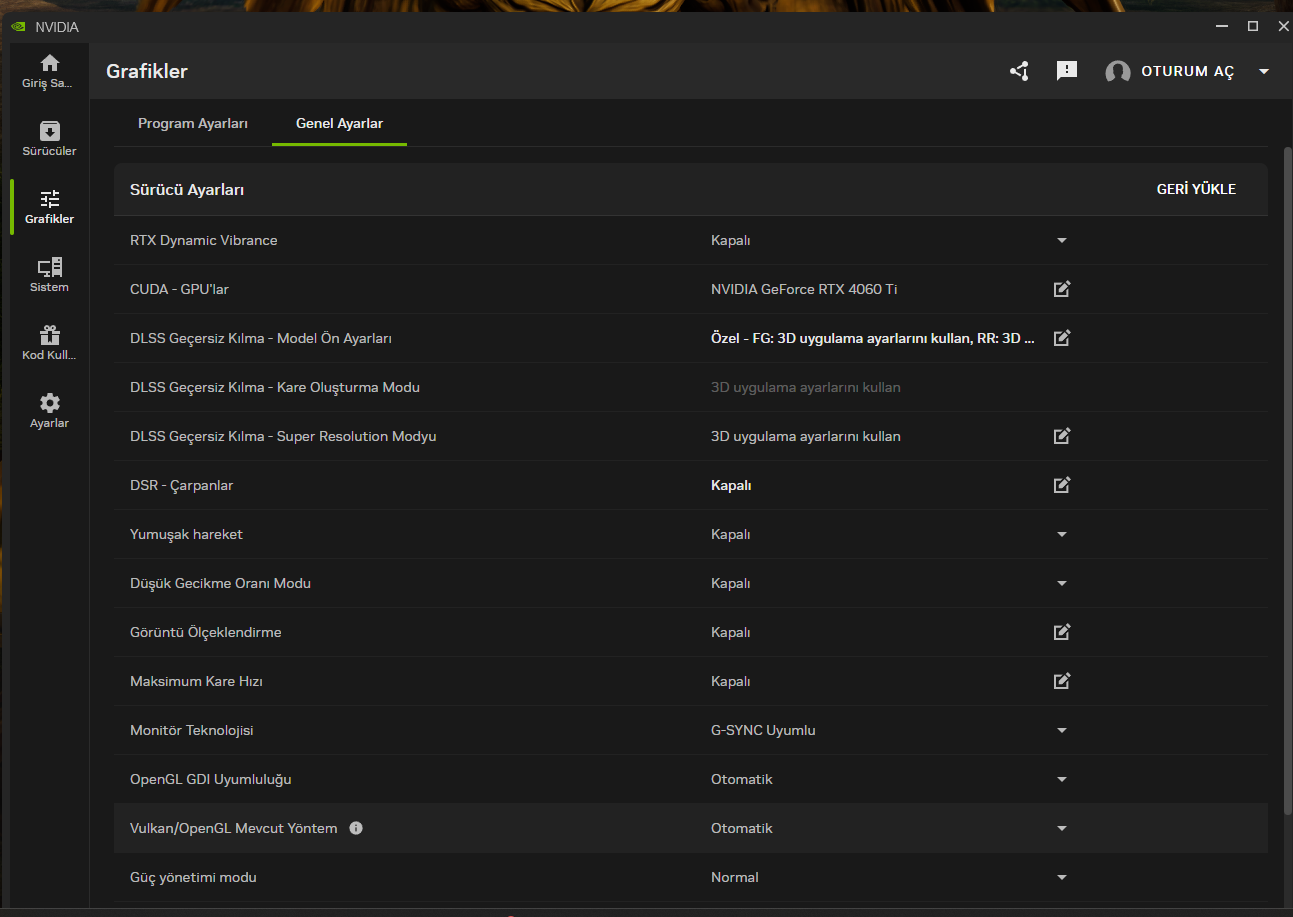Open the feedback notification icon
This screenshot has height=917, width=1293.
1067,71
